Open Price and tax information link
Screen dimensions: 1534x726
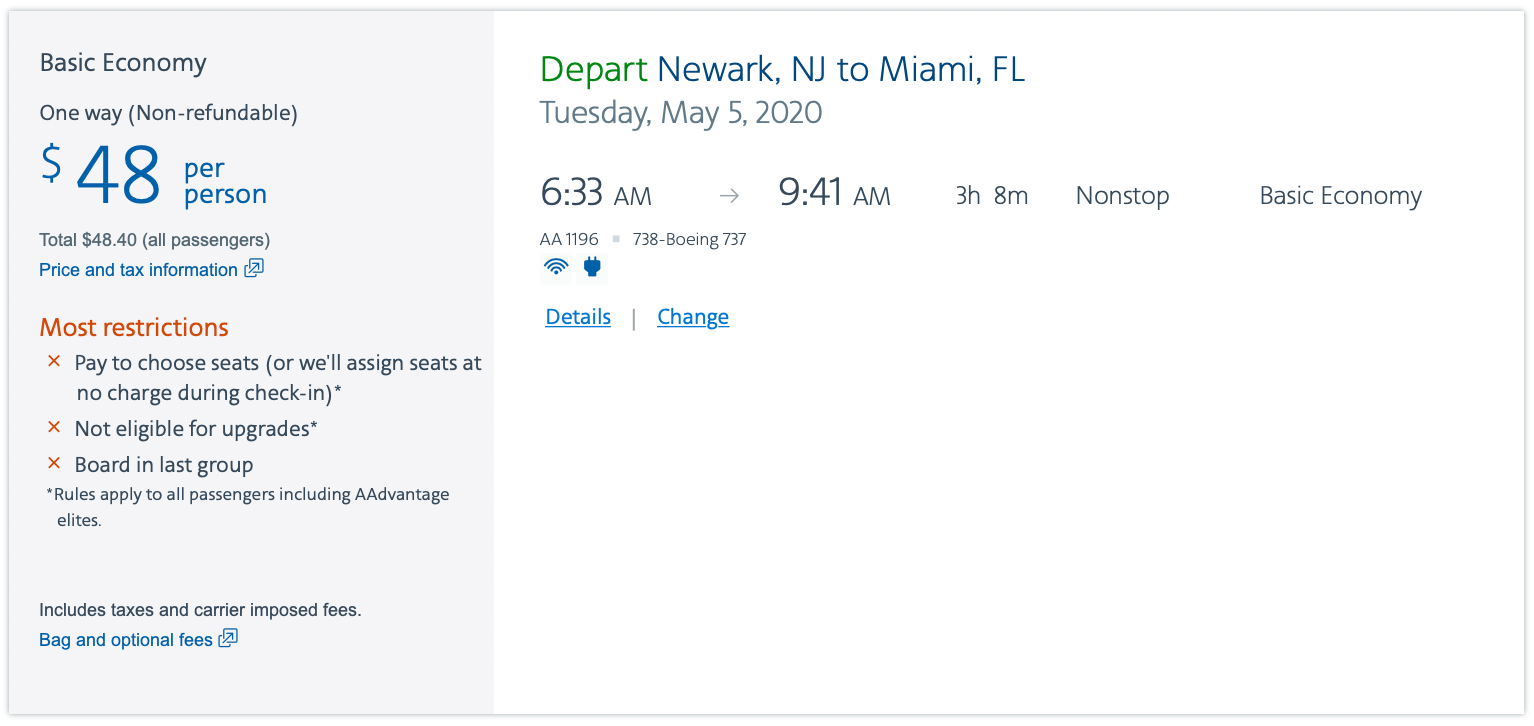[138, 270]
